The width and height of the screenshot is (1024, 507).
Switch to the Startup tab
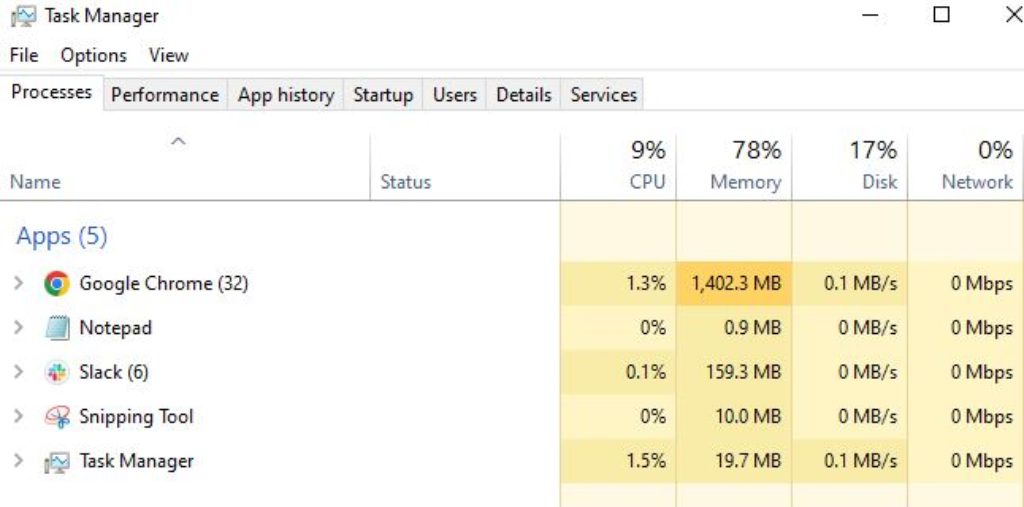383,95
